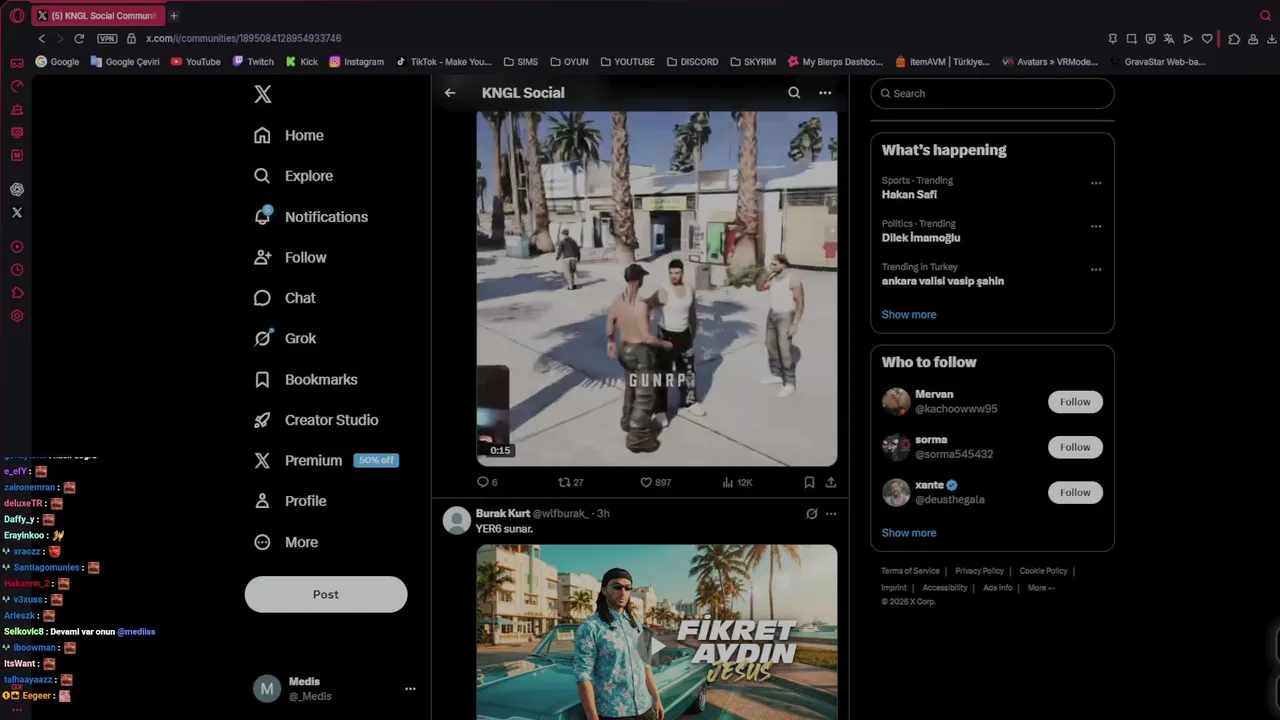
Task: Open the SKYRIM bookmarks folder
Action: click(753, 61)
